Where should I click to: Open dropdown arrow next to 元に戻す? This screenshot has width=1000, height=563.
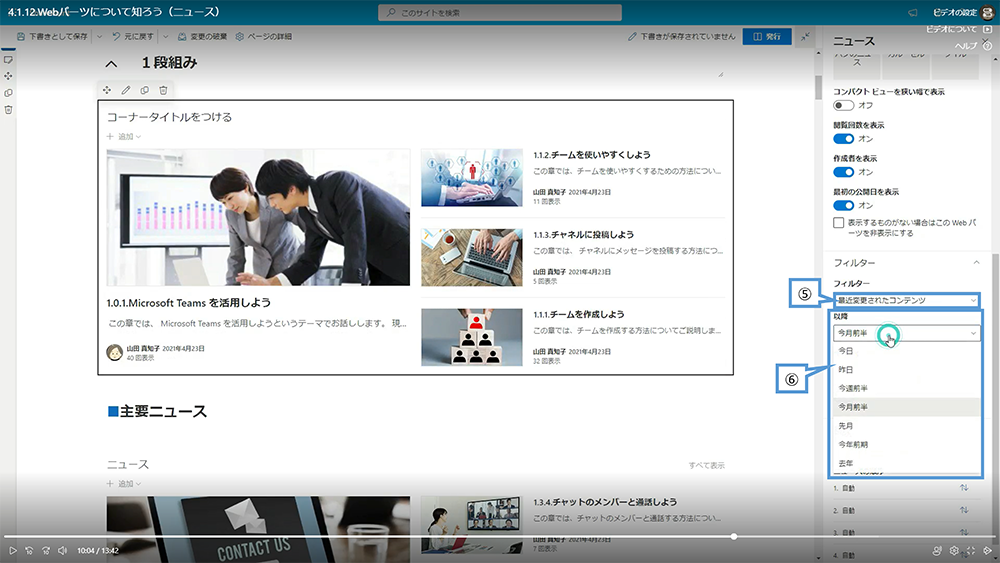coord(166,37)
